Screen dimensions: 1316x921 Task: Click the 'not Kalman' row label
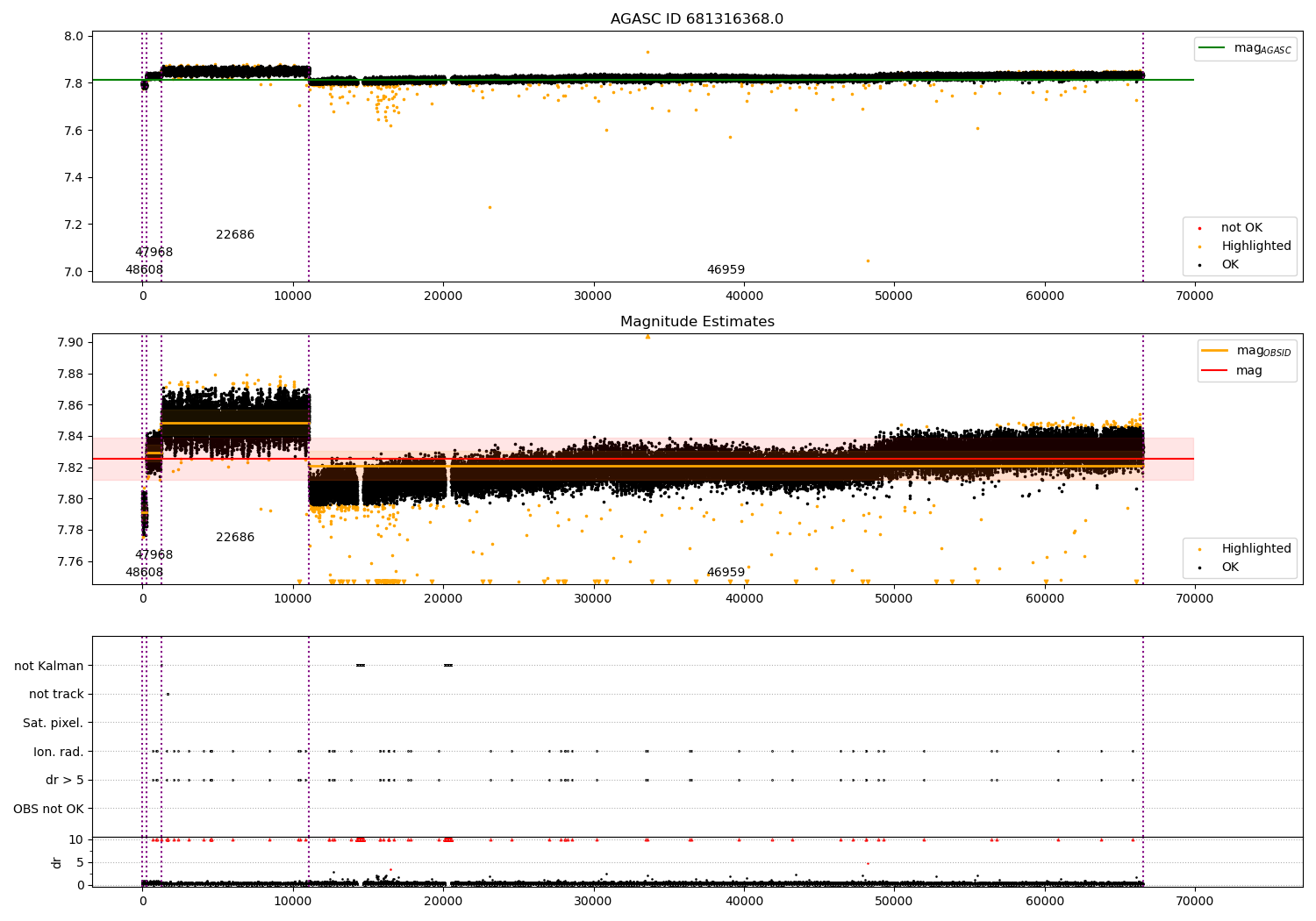49,667
